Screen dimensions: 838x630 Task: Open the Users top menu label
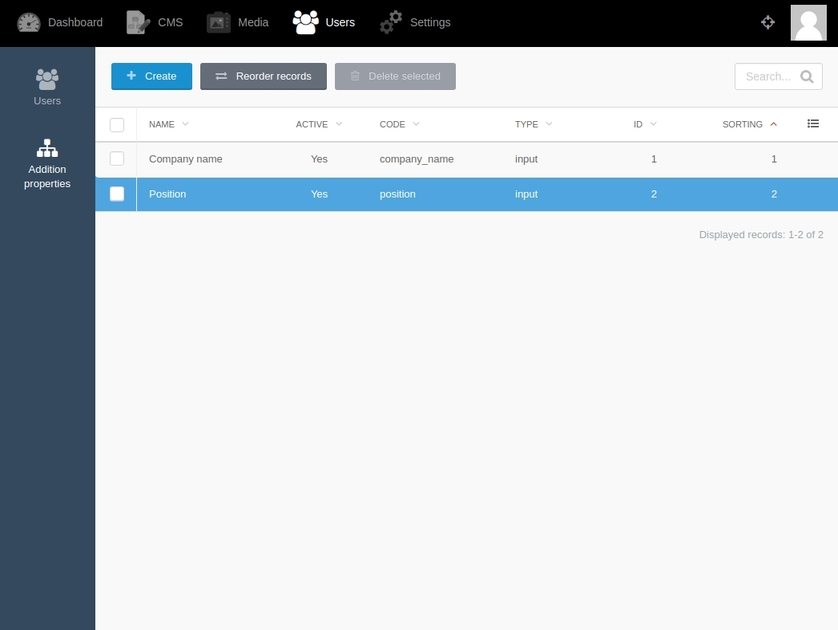point(340,22)
